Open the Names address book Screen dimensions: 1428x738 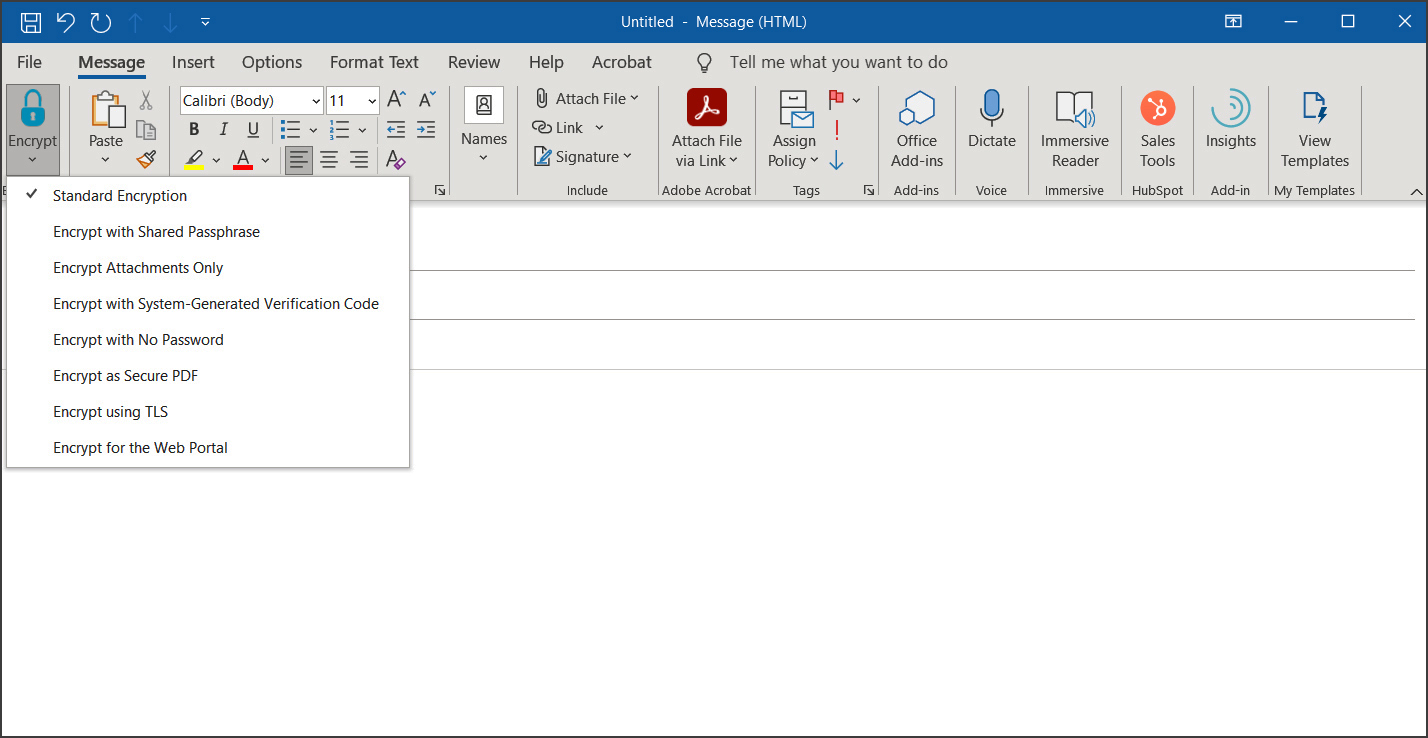click(x=484, y=126)
